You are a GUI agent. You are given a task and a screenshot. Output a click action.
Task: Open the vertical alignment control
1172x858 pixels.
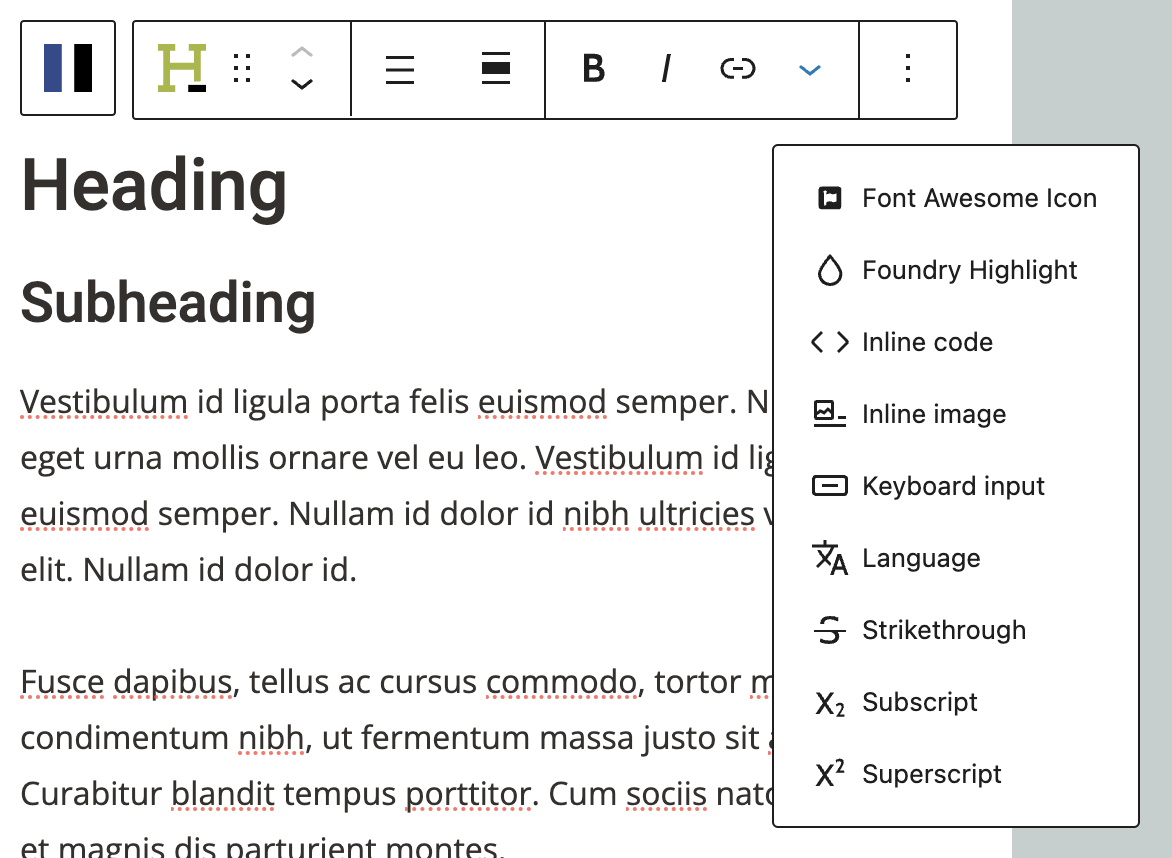[x=496, y=69]
